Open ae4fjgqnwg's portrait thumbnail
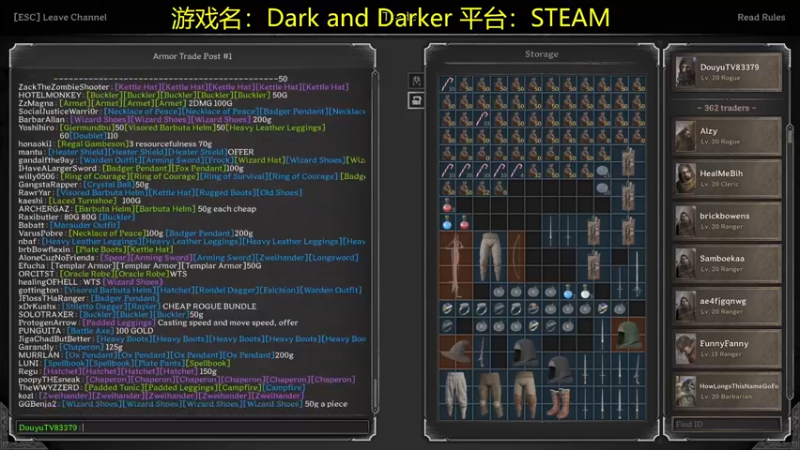Image resolution: width=800 pixels, height=450 pixels. click(686, 306)
